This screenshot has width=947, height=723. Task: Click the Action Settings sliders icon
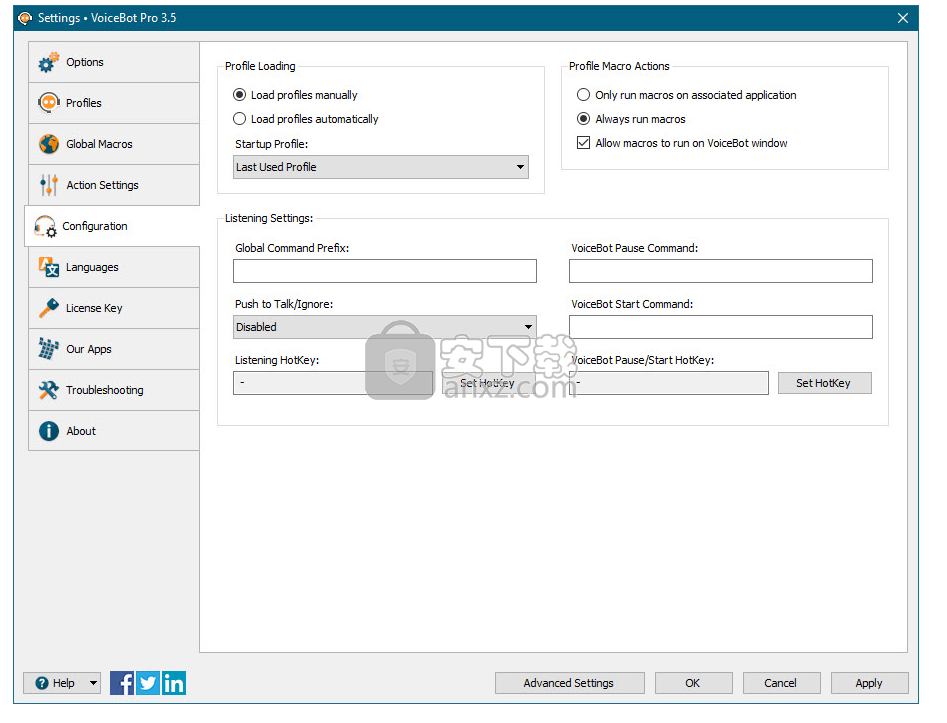pyautogui.click(x=48, y=185)
